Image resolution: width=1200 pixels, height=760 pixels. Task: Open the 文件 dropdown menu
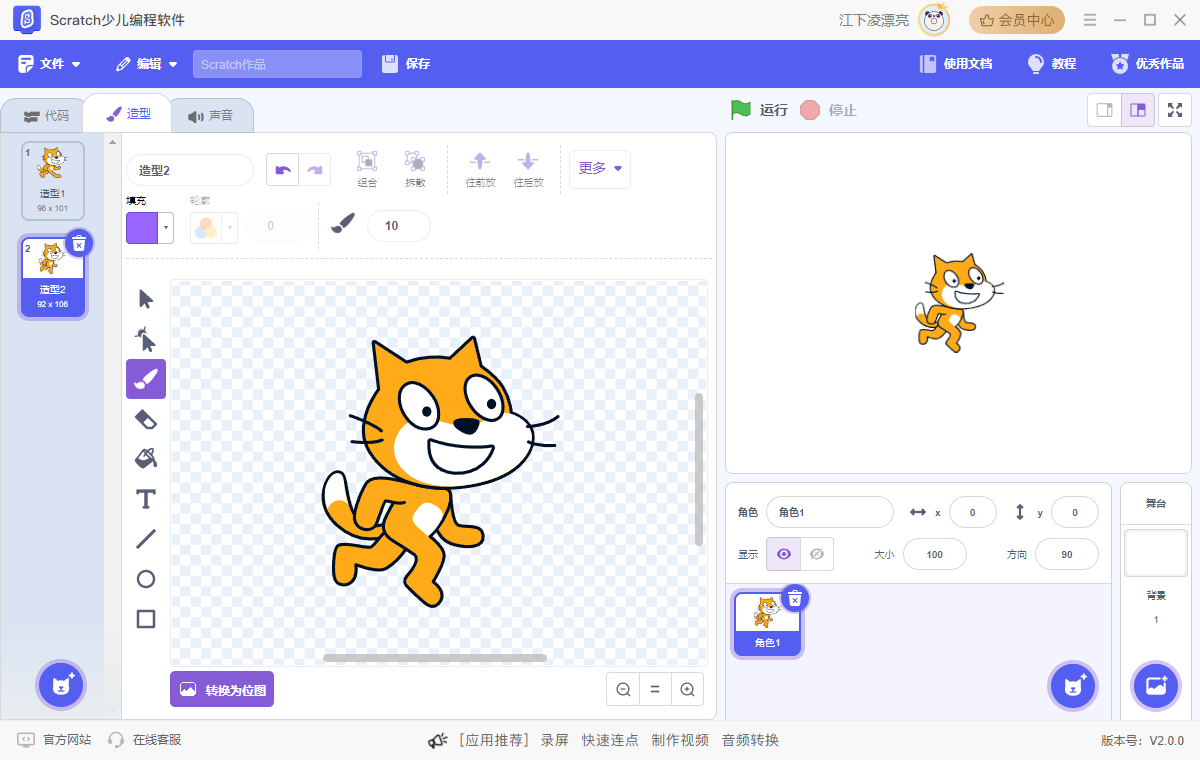coord(49,64)
